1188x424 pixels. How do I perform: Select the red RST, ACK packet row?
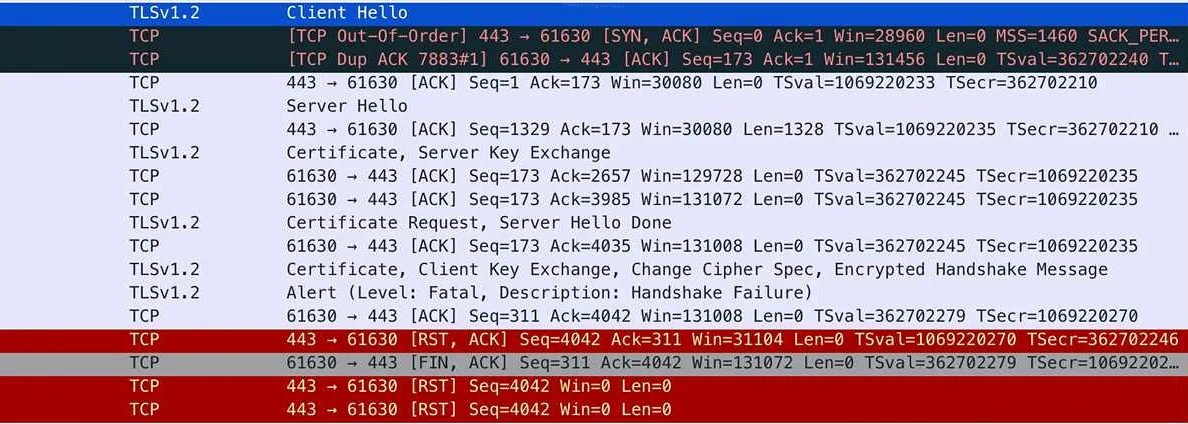594,340
